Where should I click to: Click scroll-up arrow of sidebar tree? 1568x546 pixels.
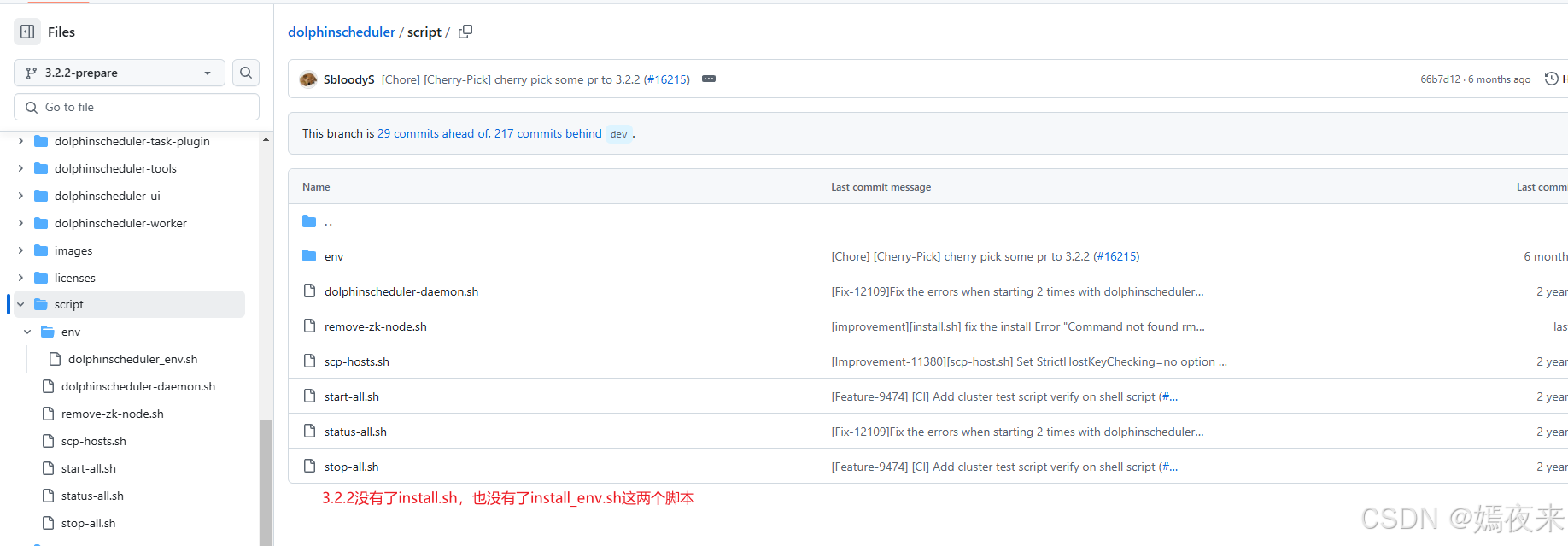tap(266, 139)
